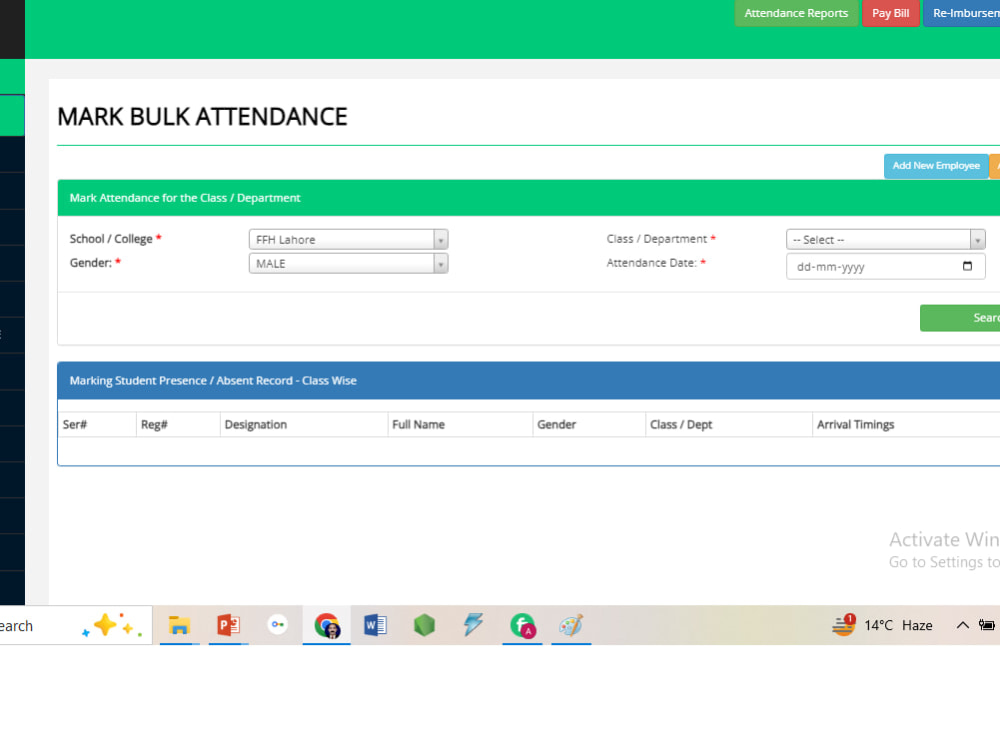Viewport: 1000px width, 750px height.
Task: Show hidden system tray icons
Action: (x=962, y=625)
